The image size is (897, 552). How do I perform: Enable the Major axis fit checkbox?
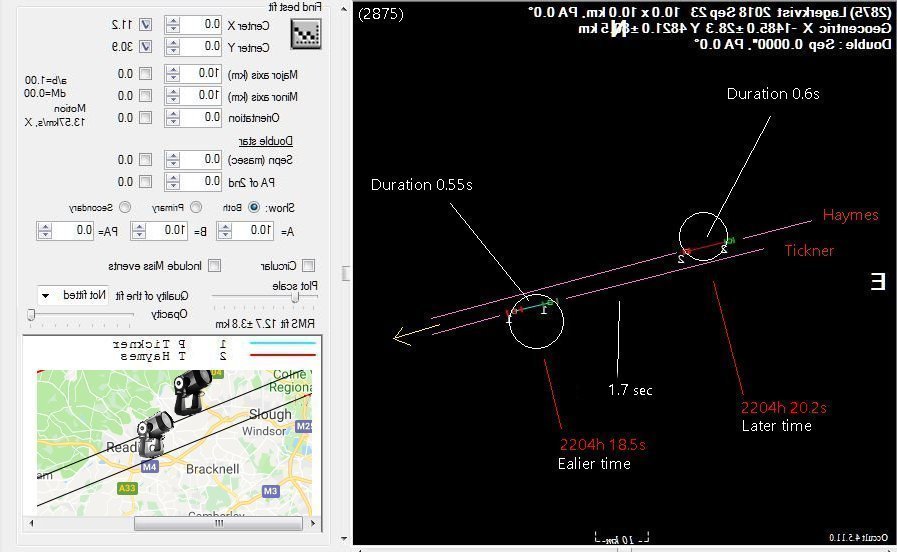145,74
